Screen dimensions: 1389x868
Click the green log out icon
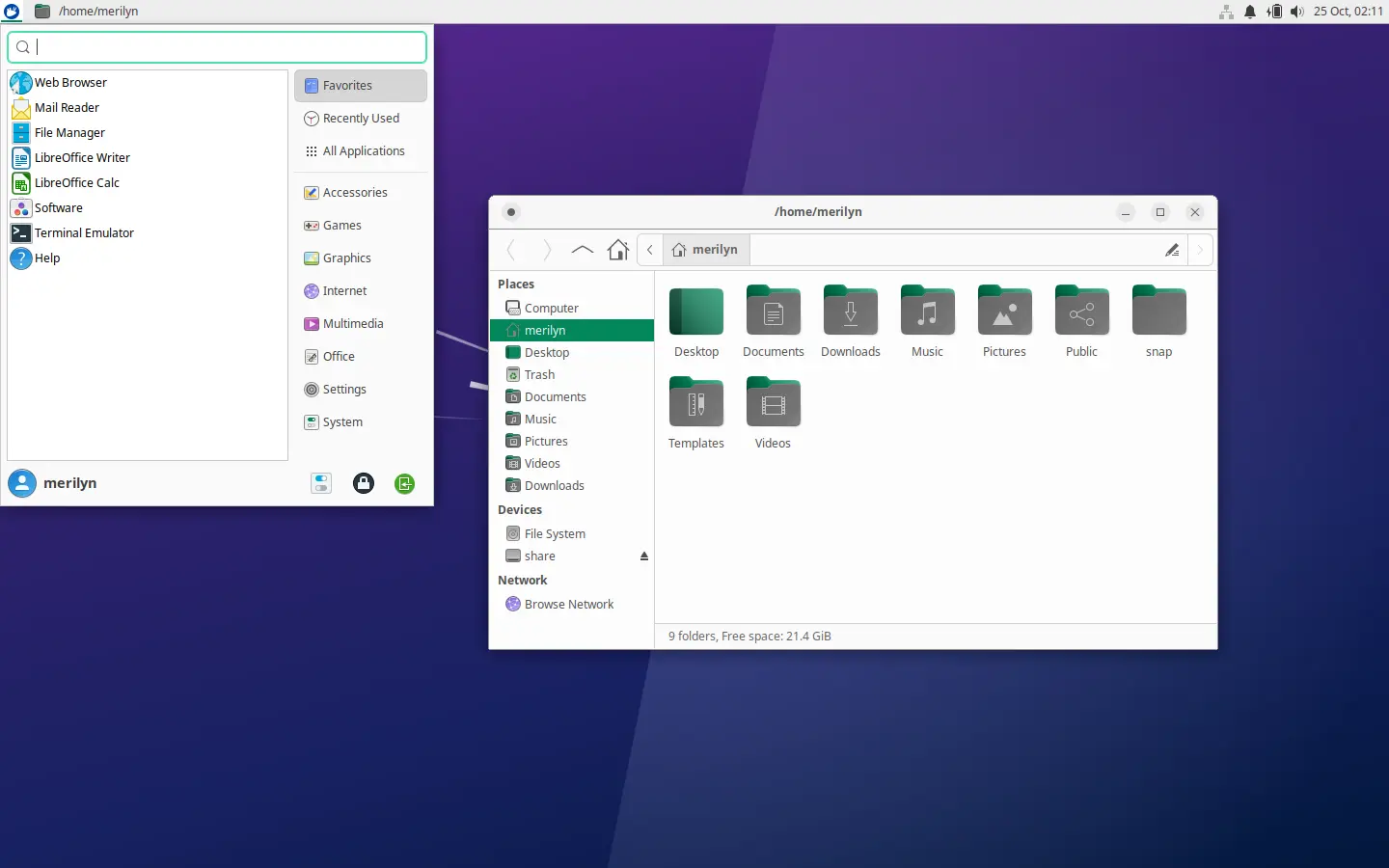(x=405, y=483)
